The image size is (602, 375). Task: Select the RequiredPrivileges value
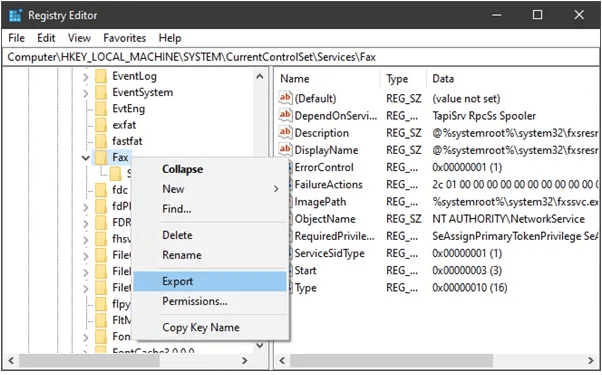point(334,236)
